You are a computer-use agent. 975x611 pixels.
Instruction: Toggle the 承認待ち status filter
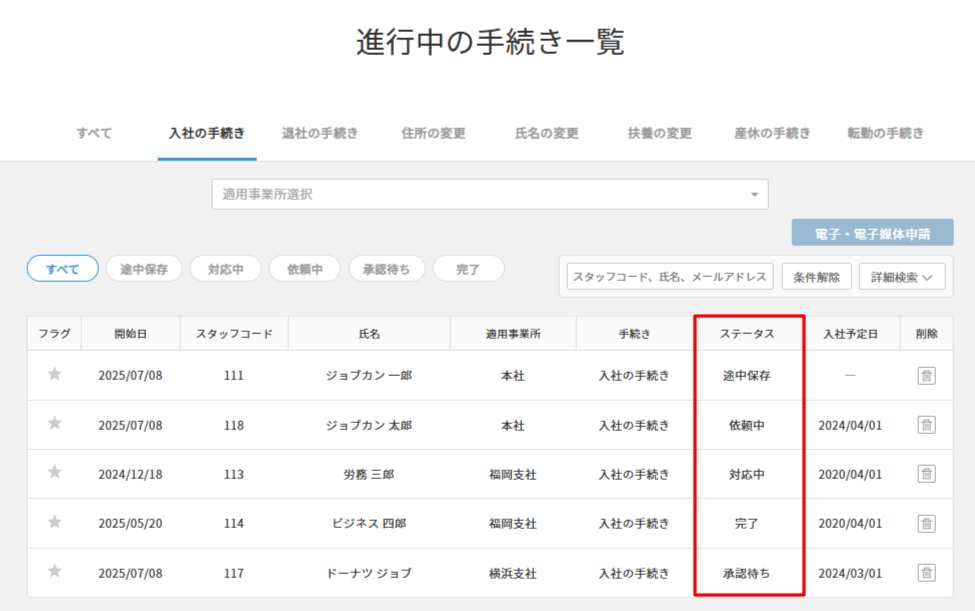[x=386, y=268]
